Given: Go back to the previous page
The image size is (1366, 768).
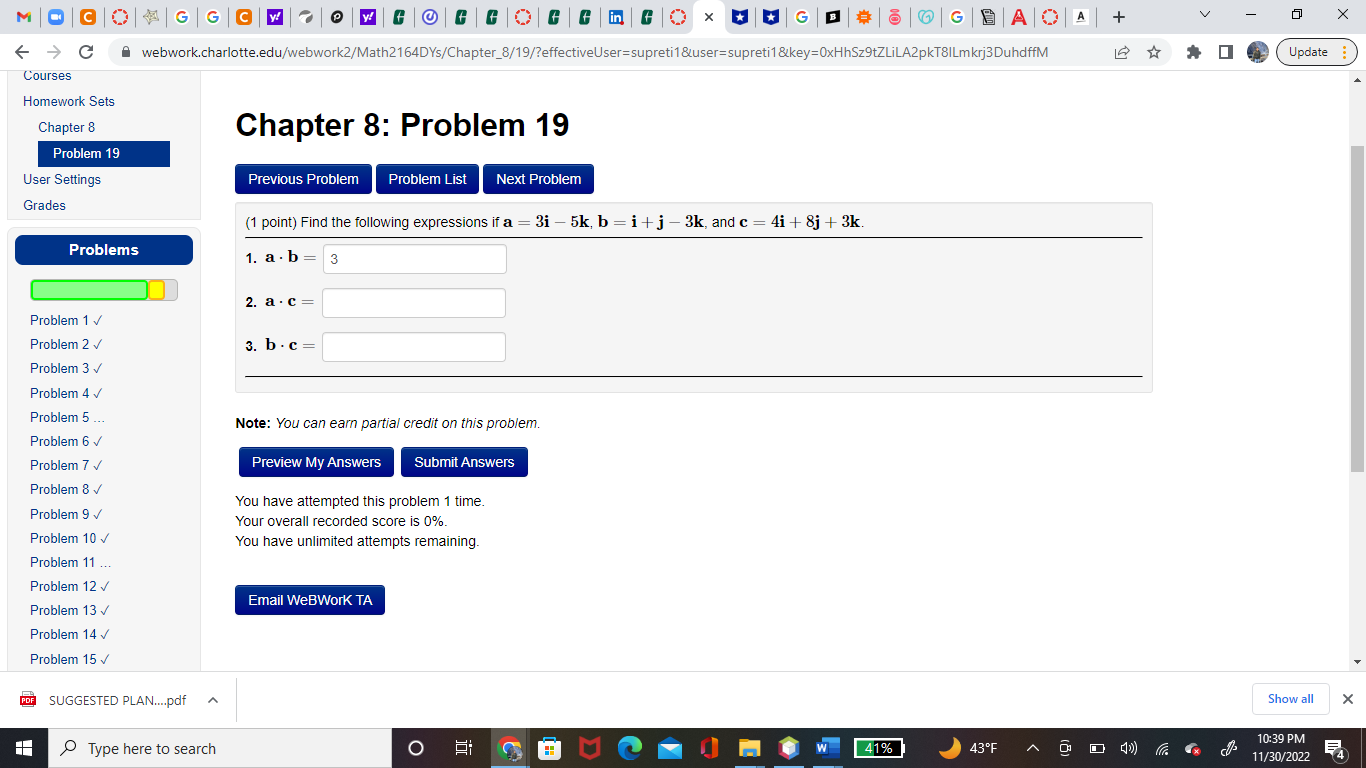Looking at the screenshot, I should pyautogui.click(x=22, y=52).
